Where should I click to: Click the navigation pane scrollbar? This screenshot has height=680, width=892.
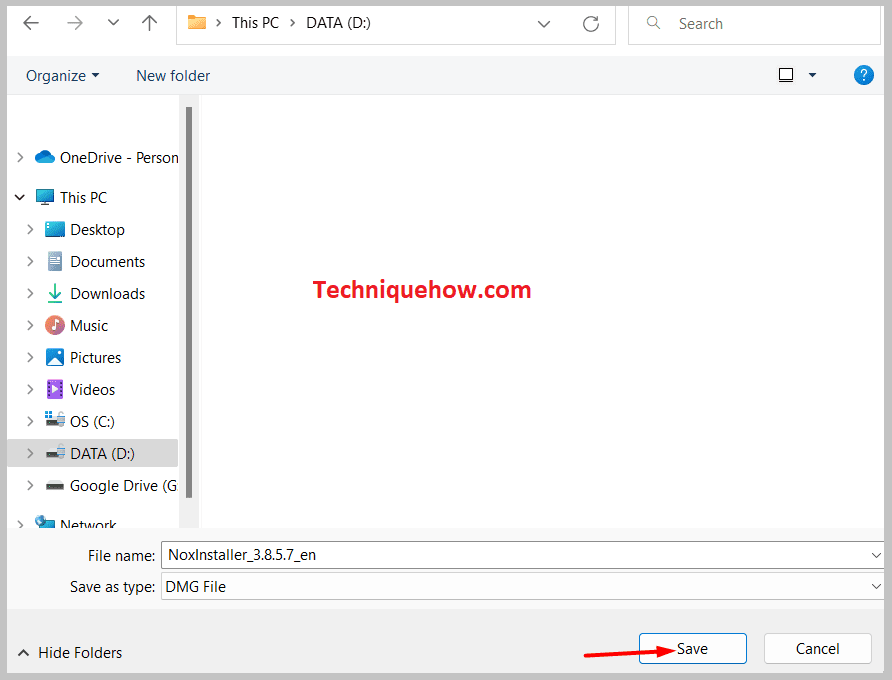[189, 302]
